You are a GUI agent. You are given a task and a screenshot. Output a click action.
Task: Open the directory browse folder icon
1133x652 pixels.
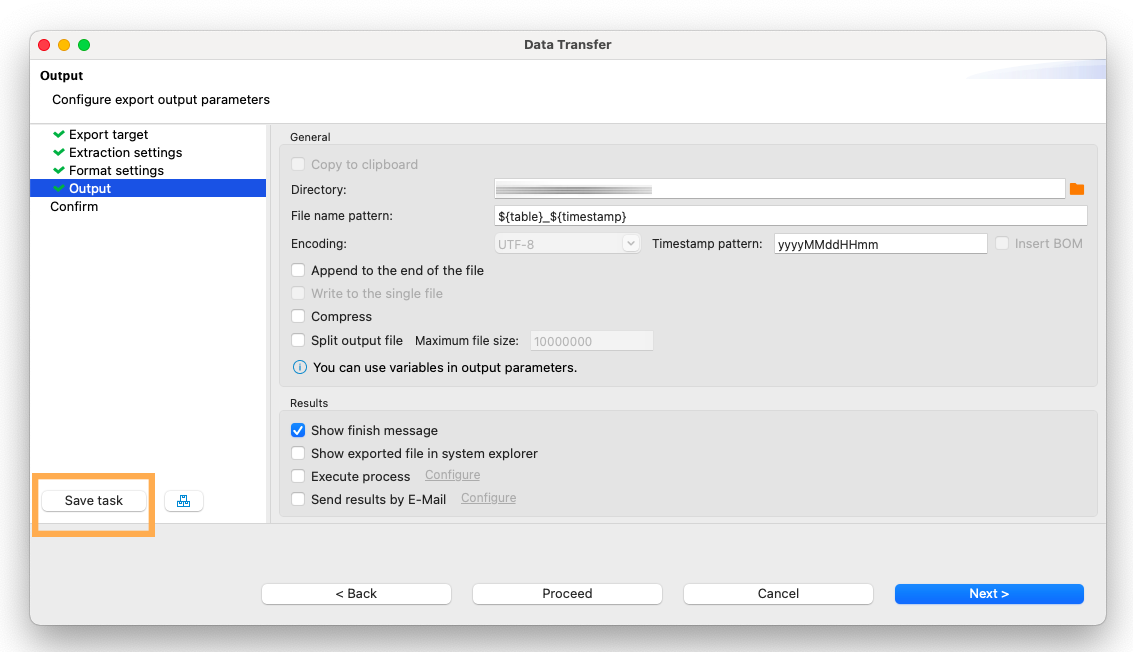click(1077, 188)
